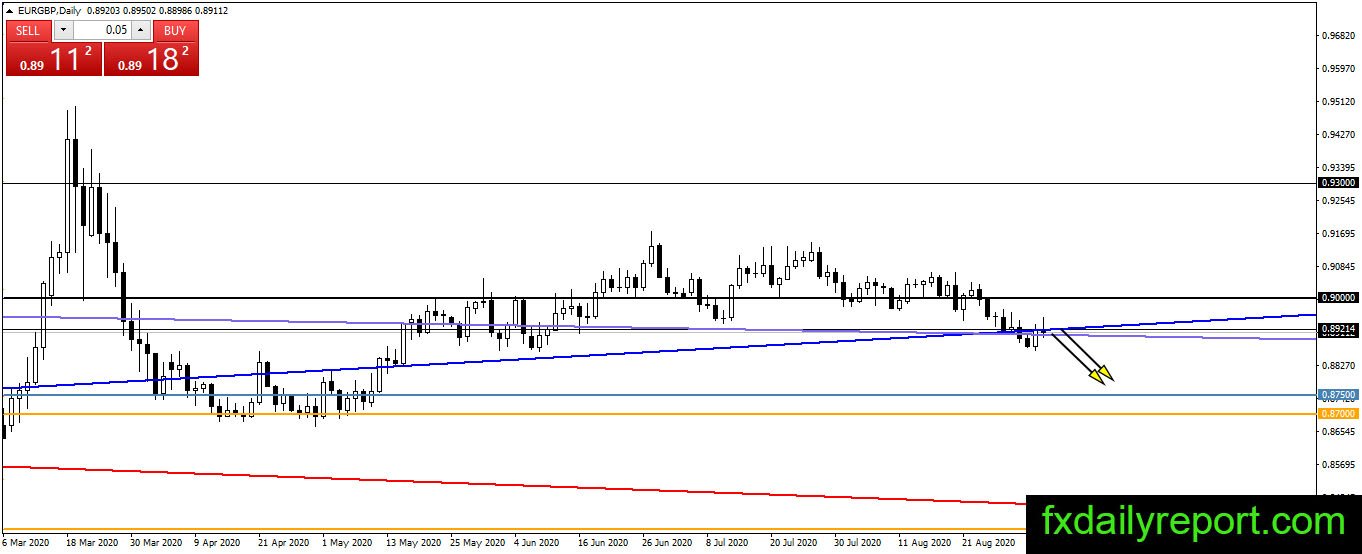Select the orange 0.87000 level label
This screenshot has height=554, width=1362.
tap(1337, 413)
